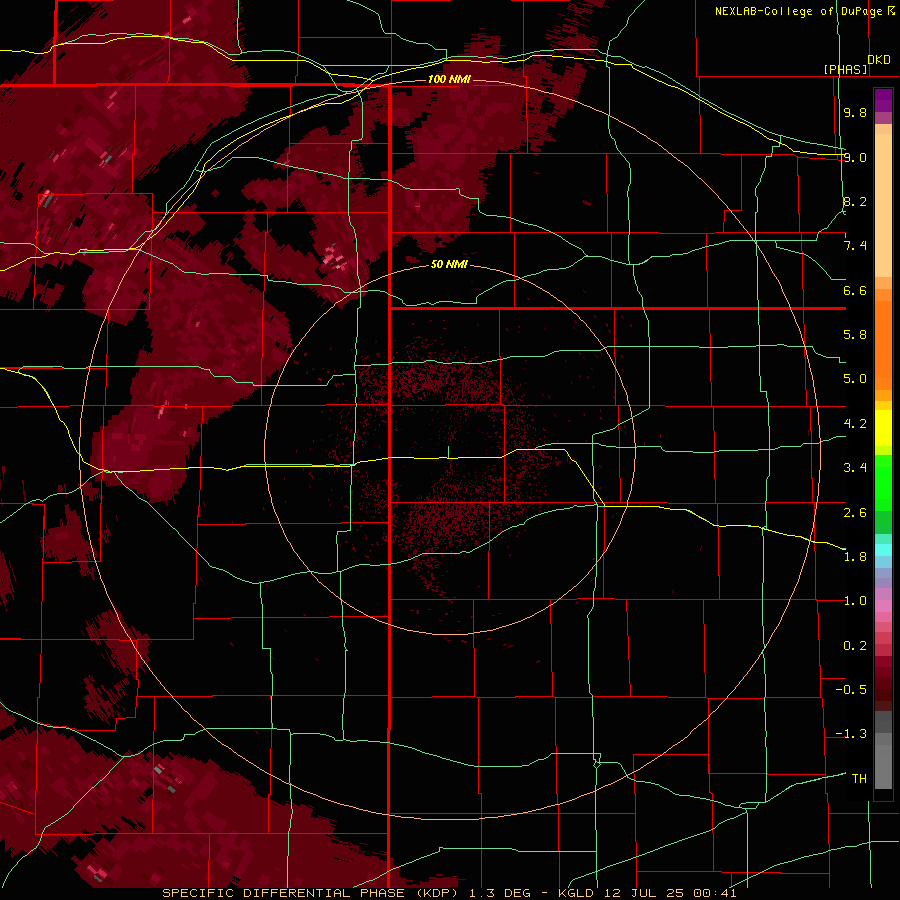Viewport: 900px width, 900px height.
Task: Click the 0.2 scale value
Action: [x=855, y=646]
